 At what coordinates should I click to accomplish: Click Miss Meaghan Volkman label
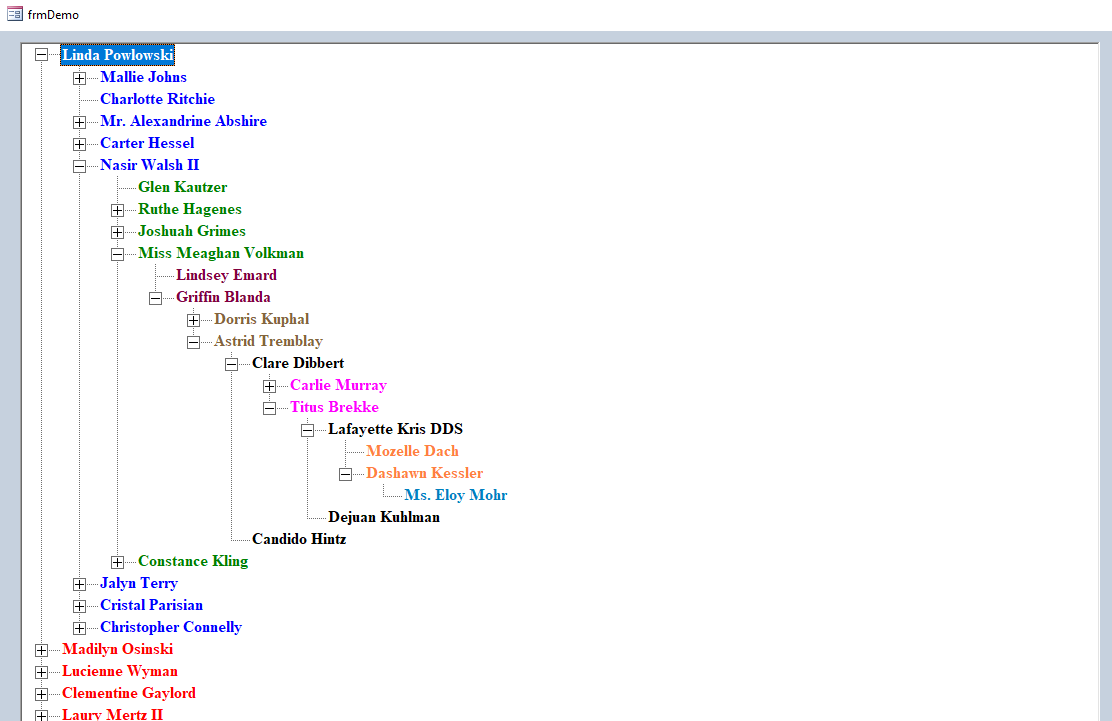click(x=221, y=252)
